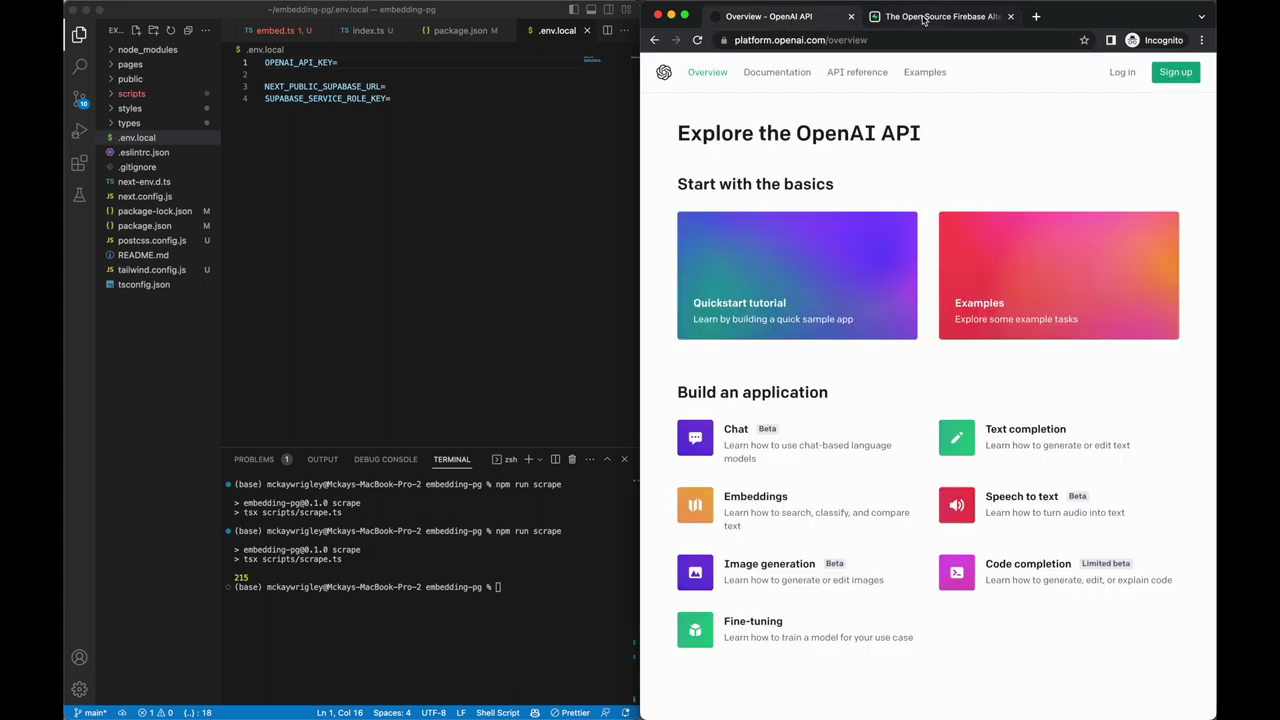Open Chrome's three-dot menu

coord(1202,40)
